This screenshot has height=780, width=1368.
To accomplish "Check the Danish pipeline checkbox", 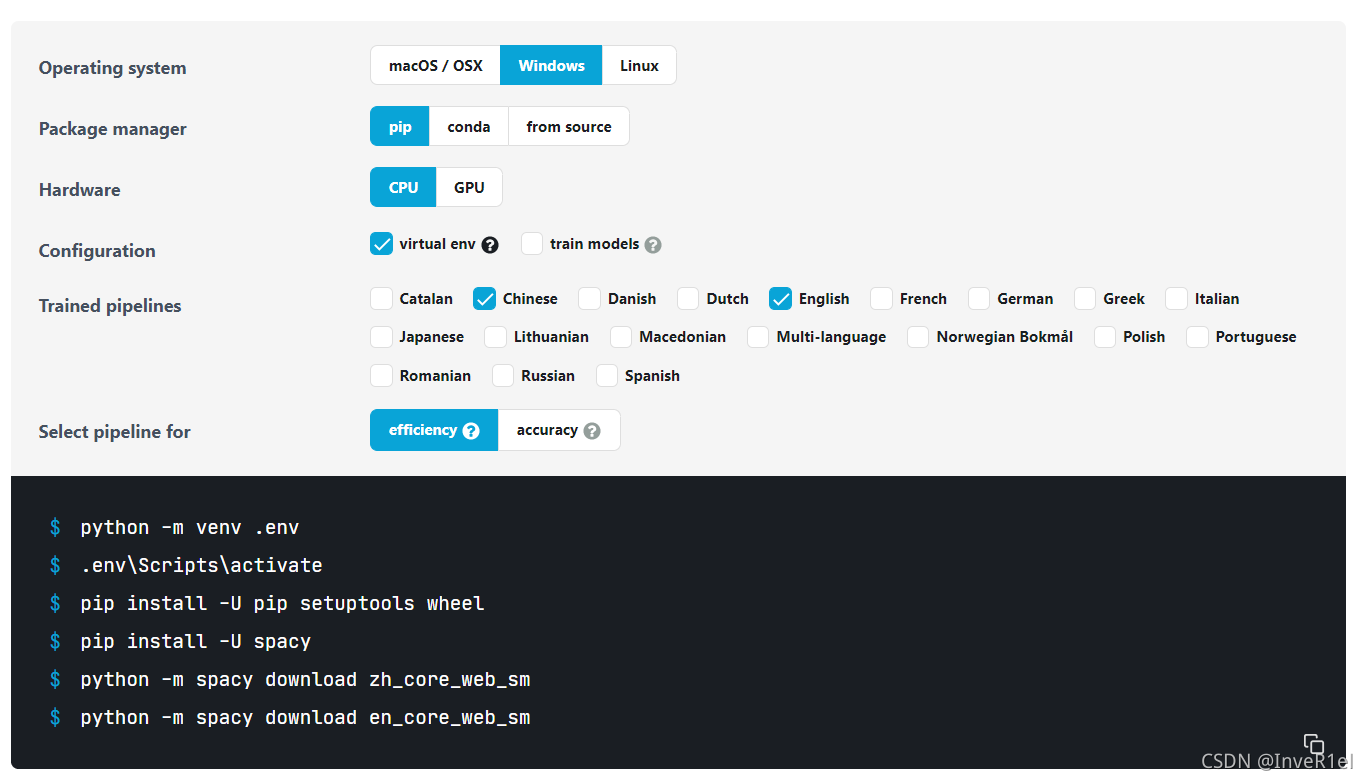I will click(x=590, y=299).
